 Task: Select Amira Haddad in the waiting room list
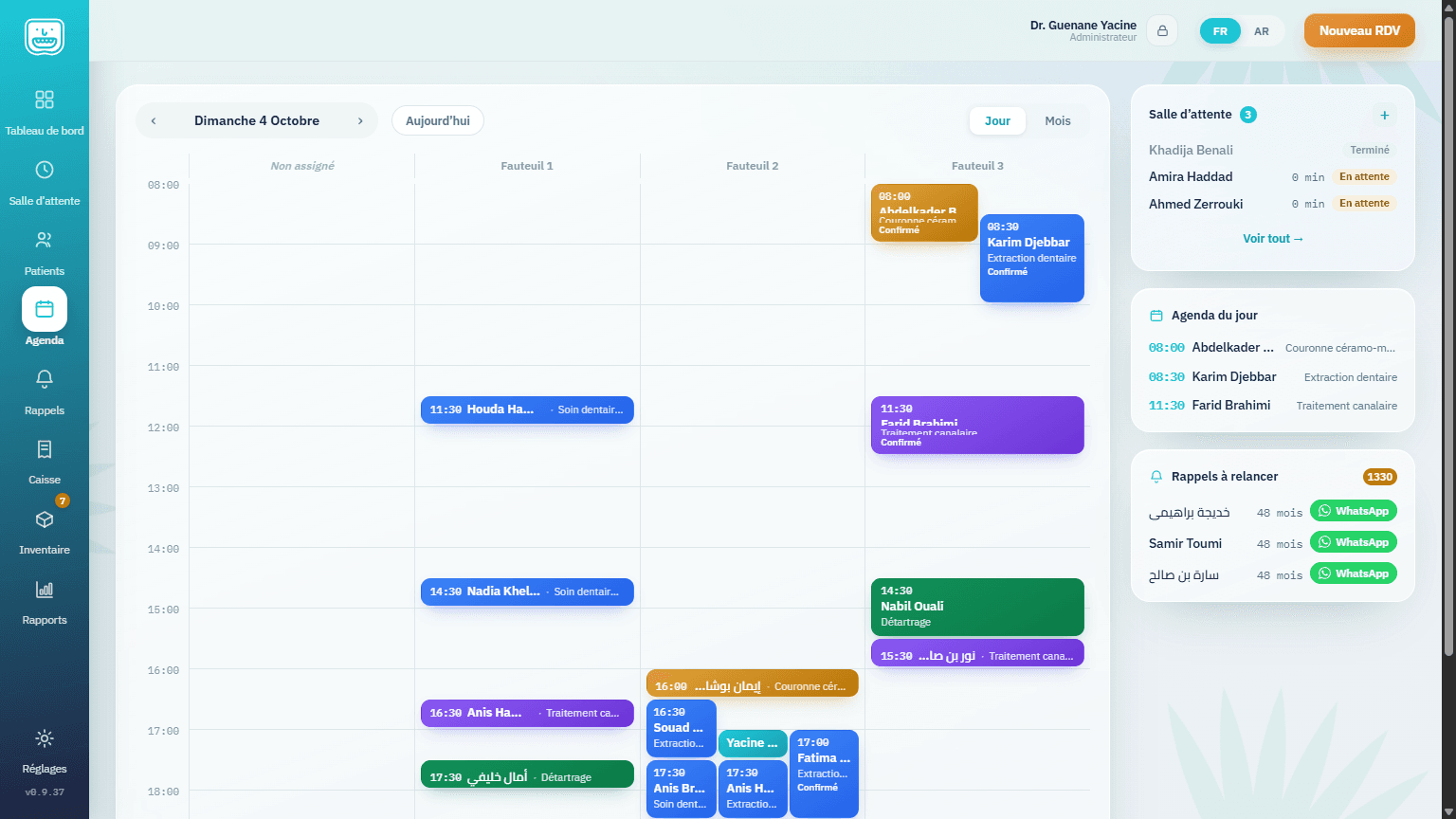point(1272,177)
